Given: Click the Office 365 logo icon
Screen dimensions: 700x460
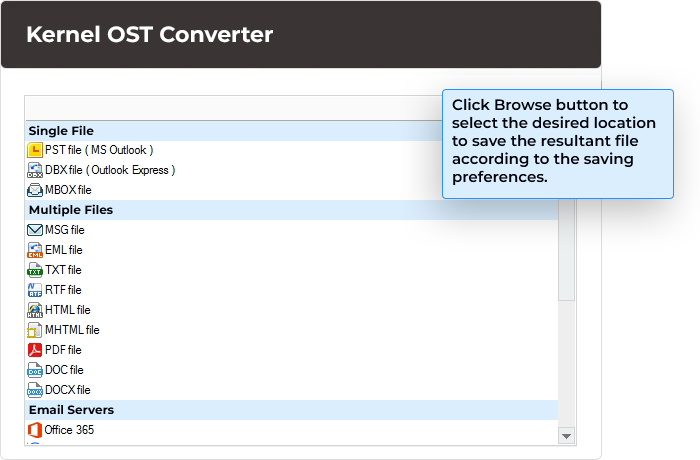Looking at the screenshot, I should click(35, 430).
